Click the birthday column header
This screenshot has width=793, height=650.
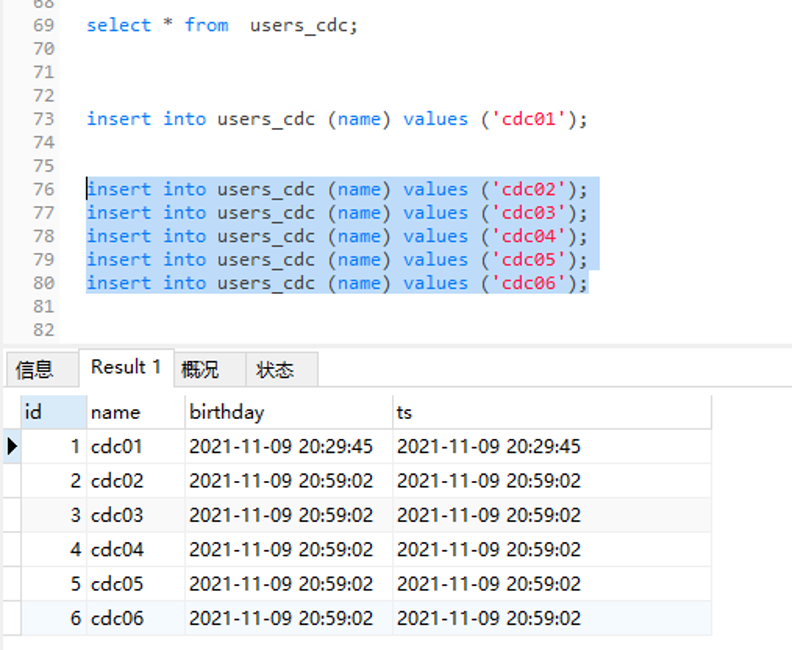288,412
